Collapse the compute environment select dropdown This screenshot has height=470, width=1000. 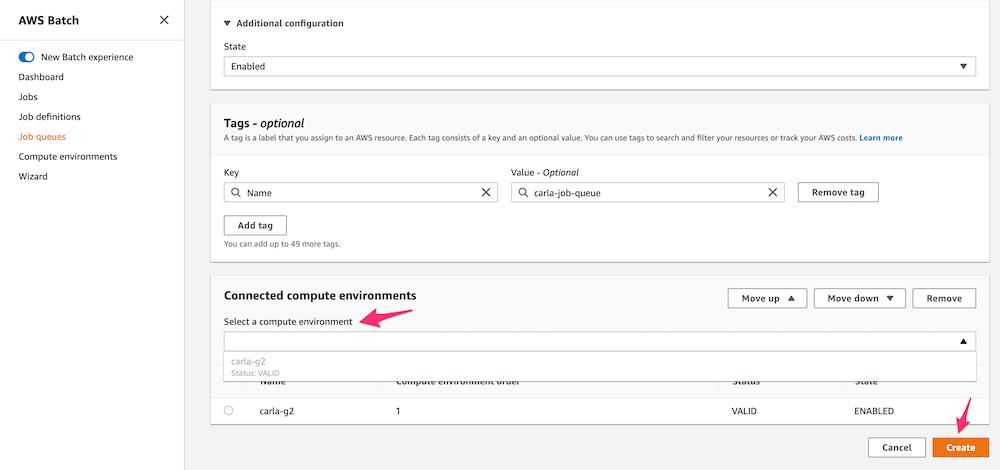tap(964, 341)
